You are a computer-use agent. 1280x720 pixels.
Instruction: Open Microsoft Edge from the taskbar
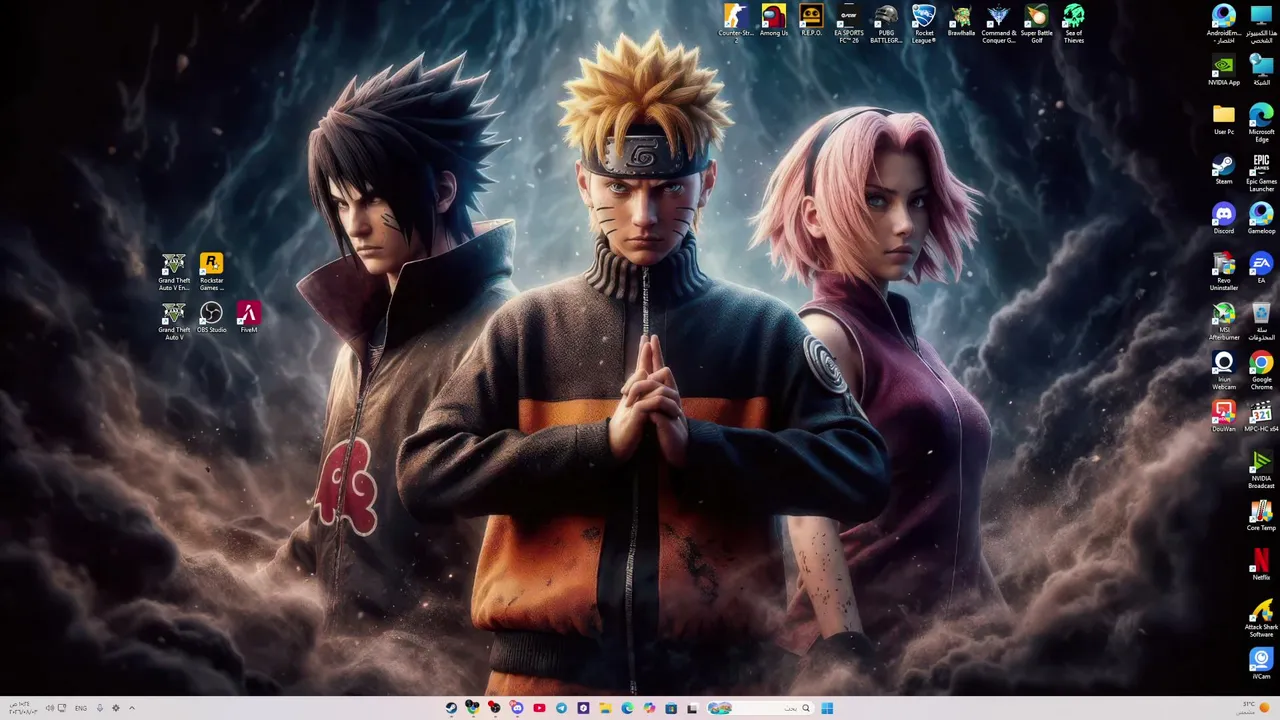coord(627,708)
